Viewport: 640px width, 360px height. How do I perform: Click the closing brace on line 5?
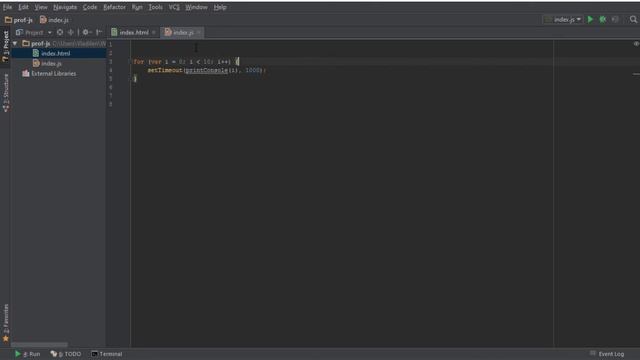[x=135, y=78]
